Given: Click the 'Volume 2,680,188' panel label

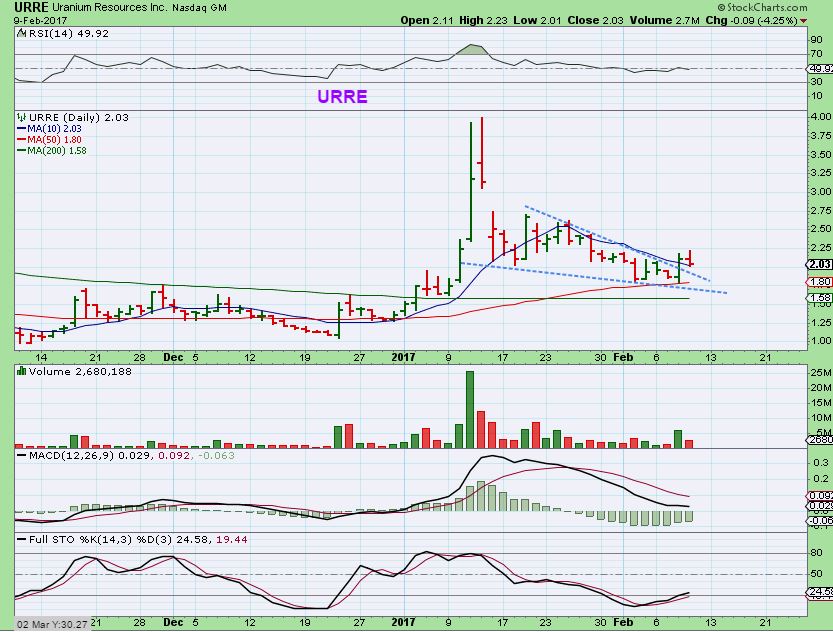Looking at the screenshot, I should coord(80,371).
